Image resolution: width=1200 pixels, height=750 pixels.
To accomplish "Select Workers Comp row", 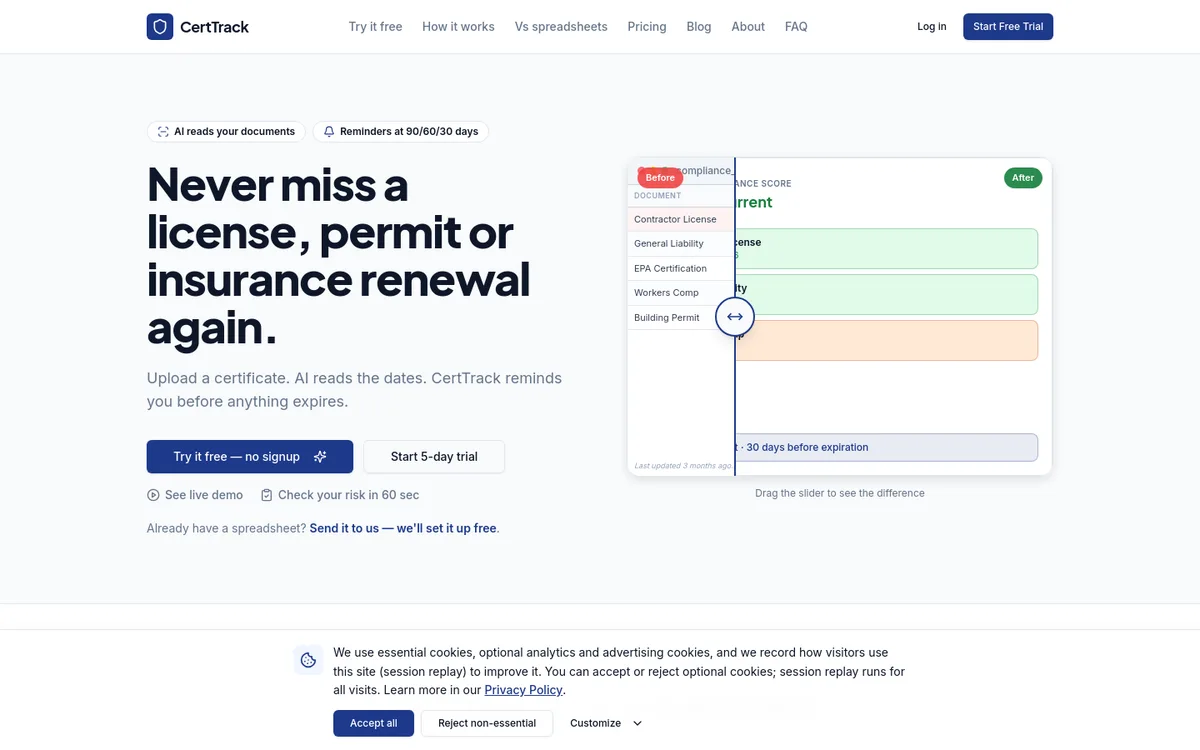I will click(x=680, y=293).
